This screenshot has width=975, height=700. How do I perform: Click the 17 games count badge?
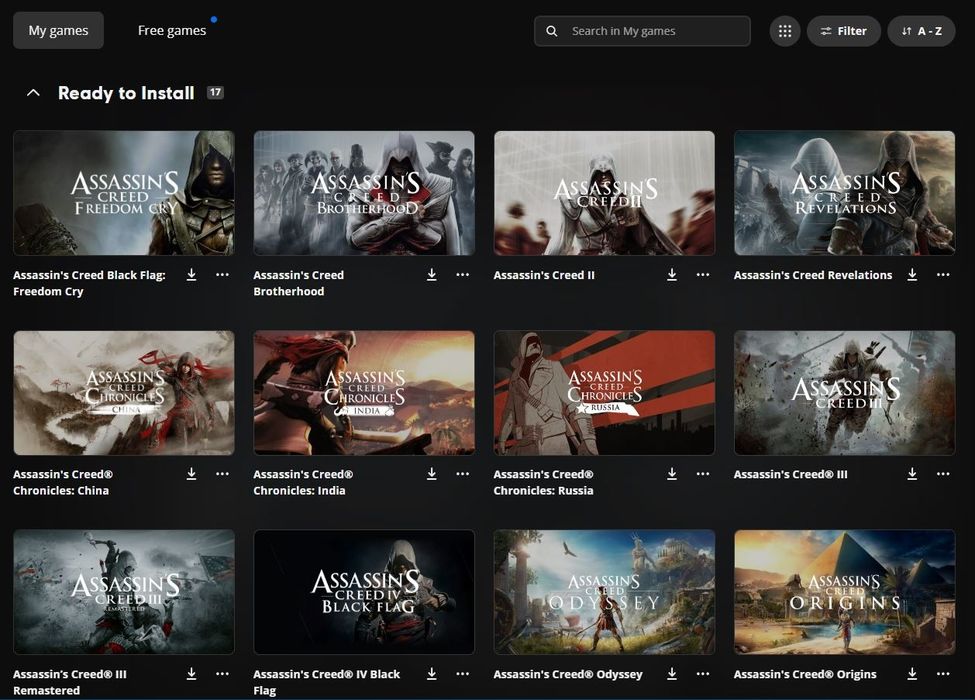click(x=215, y=92)
